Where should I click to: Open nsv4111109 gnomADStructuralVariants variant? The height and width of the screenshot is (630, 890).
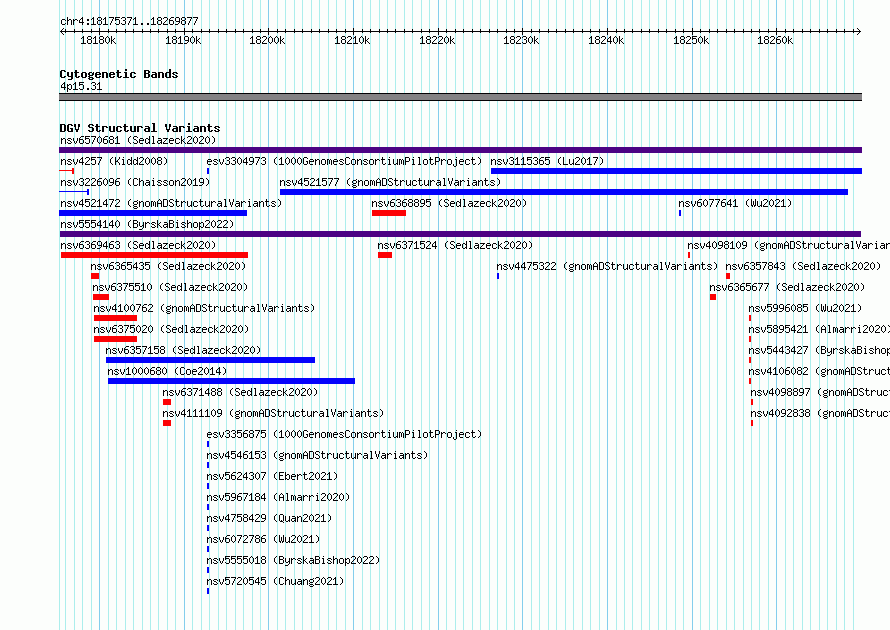(273, 413)
